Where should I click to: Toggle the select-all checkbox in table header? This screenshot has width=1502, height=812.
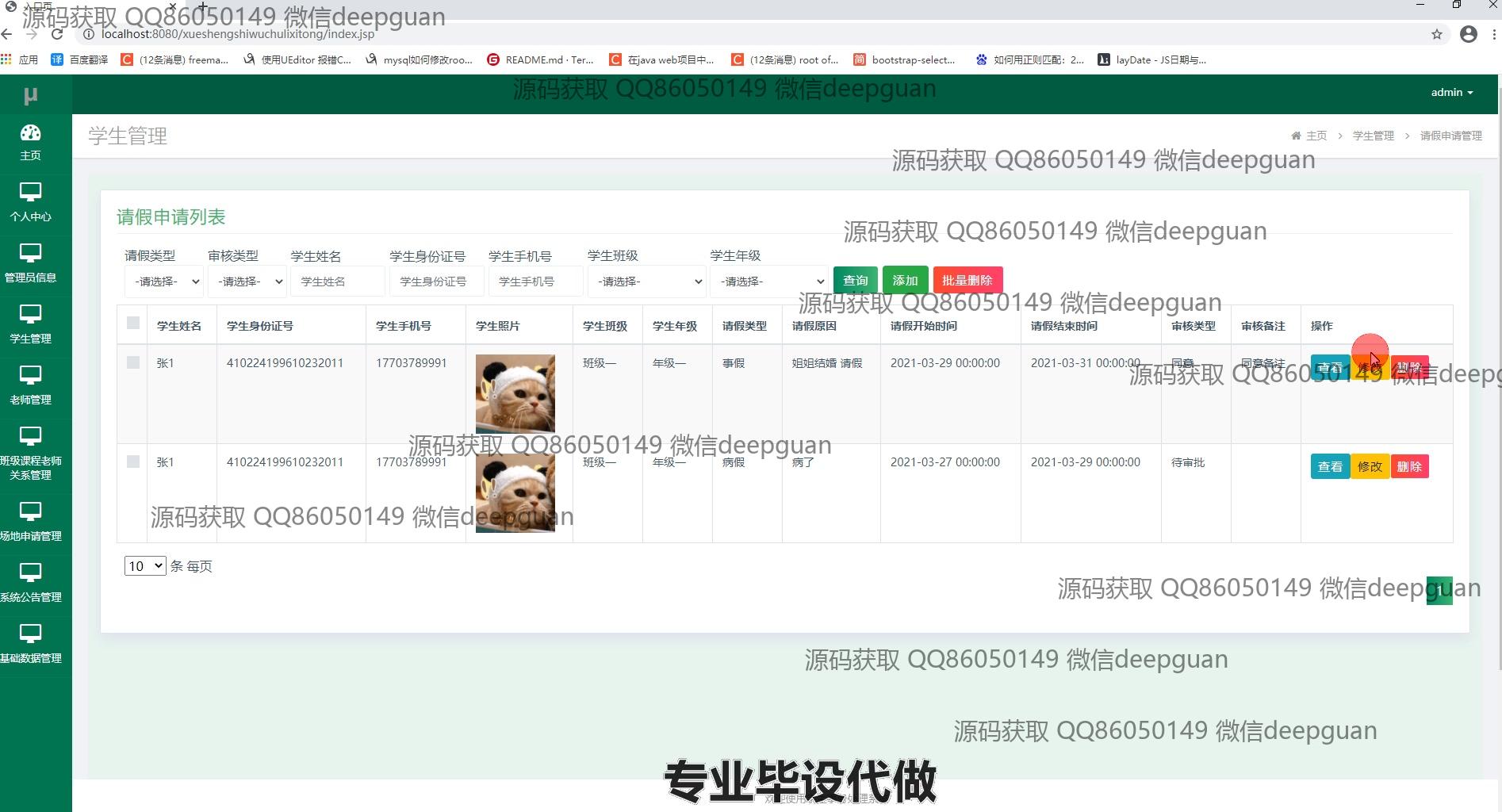pos(133,323)
